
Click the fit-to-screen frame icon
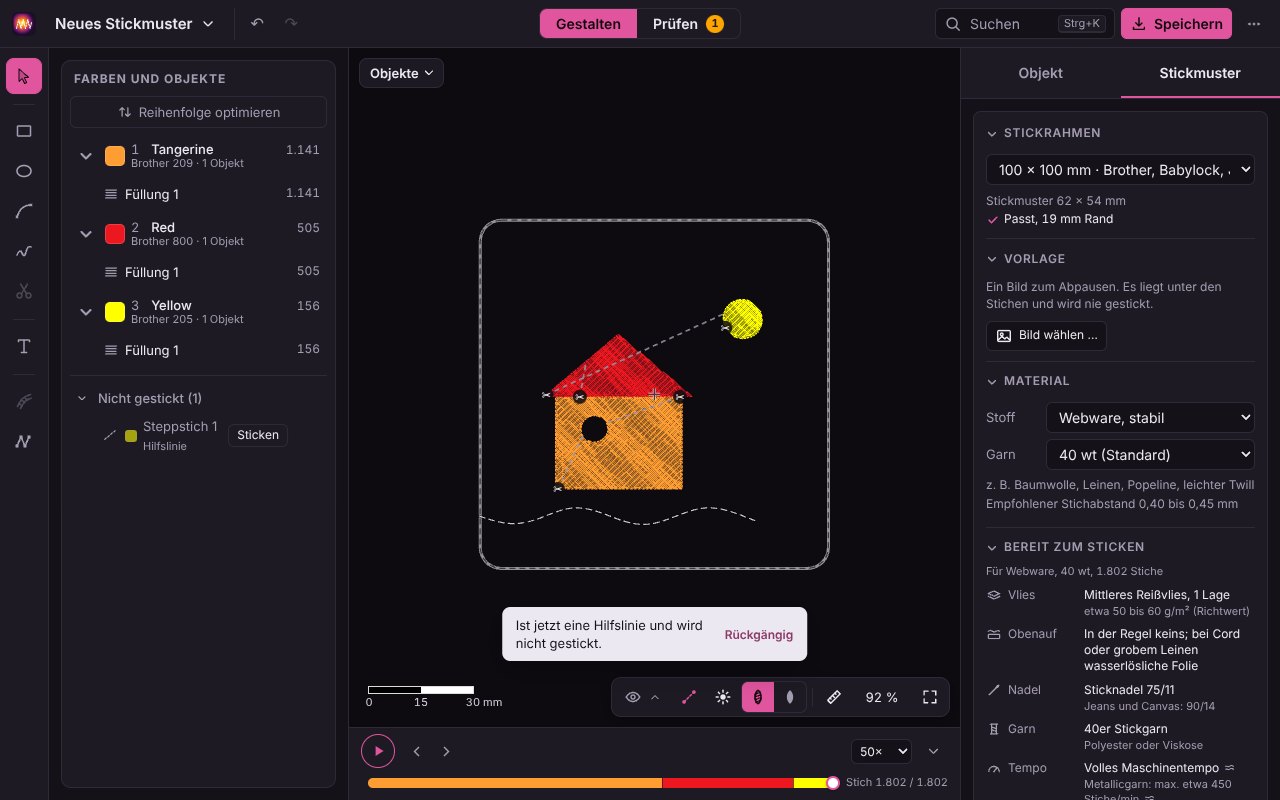pyautogui.click(x=930, y=697)
